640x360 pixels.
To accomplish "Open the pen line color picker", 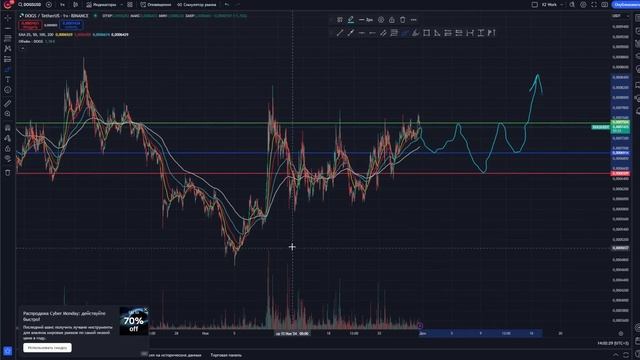I will pyautogui.click(x=351, y=20).
